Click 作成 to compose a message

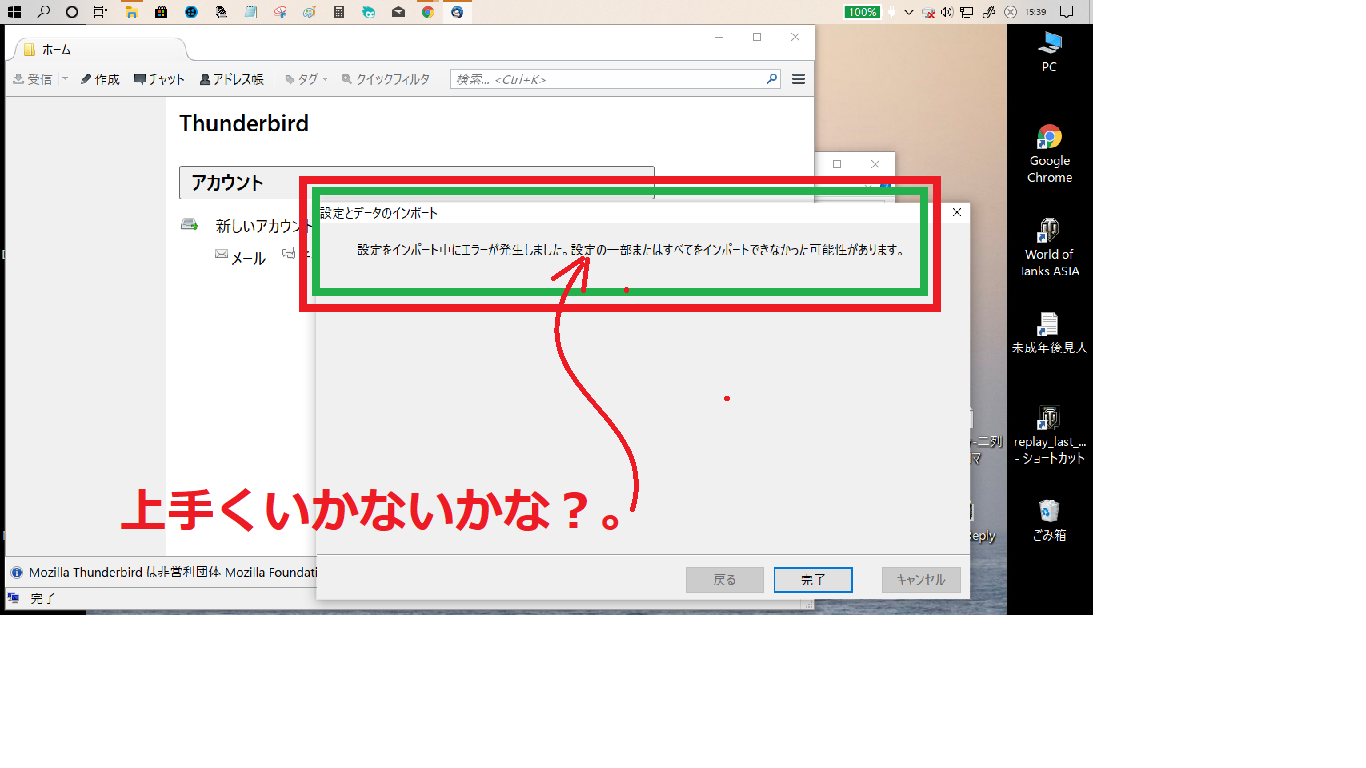click(100, 79)
